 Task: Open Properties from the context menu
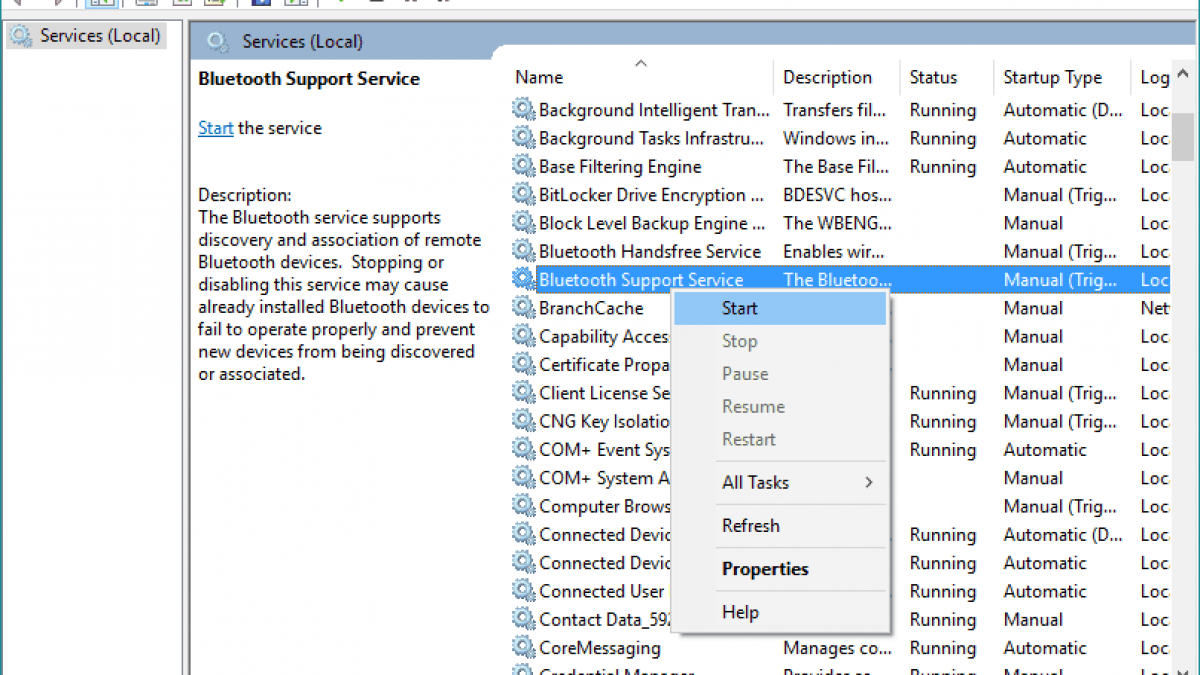780,569
